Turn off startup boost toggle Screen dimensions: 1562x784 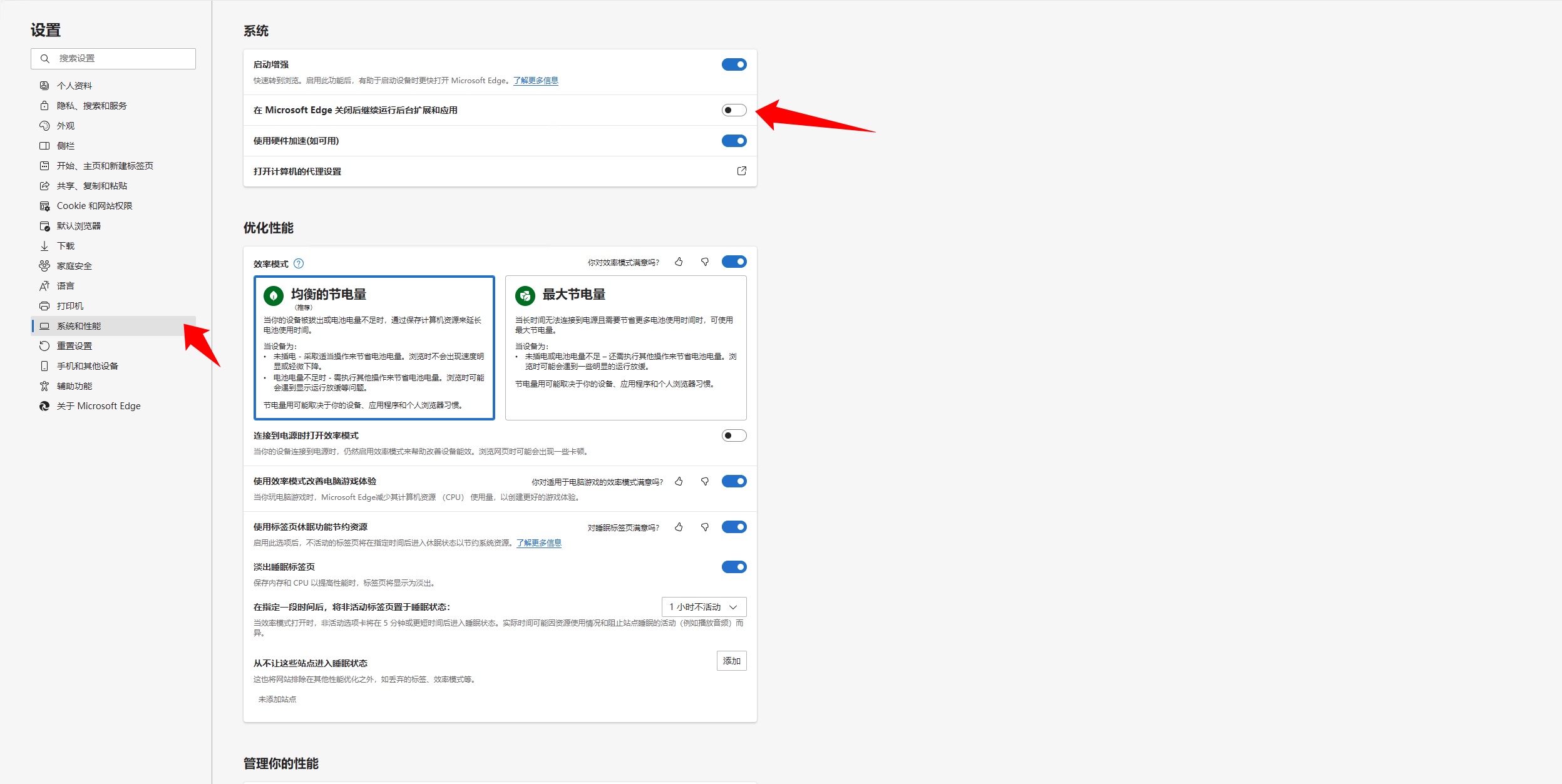pyautogui.click(x=734, y=64)
